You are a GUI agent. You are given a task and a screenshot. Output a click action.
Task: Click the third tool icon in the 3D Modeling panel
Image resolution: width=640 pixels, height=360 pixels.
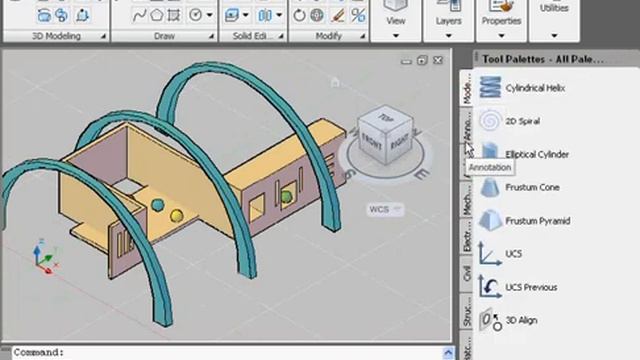[82, 15]
